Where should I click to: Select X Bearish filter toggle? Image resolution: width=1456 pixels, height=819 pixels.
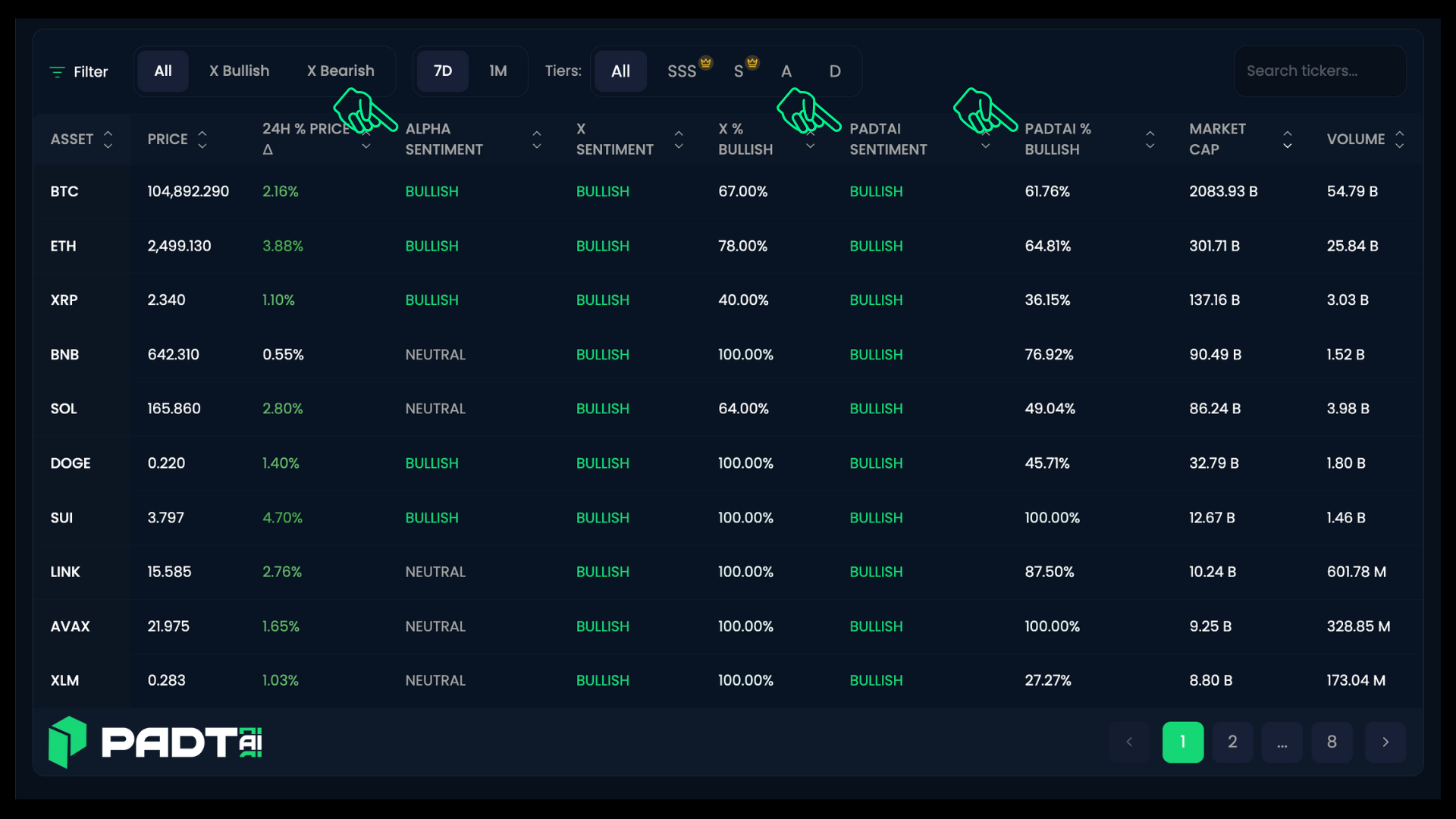[340, 71]
